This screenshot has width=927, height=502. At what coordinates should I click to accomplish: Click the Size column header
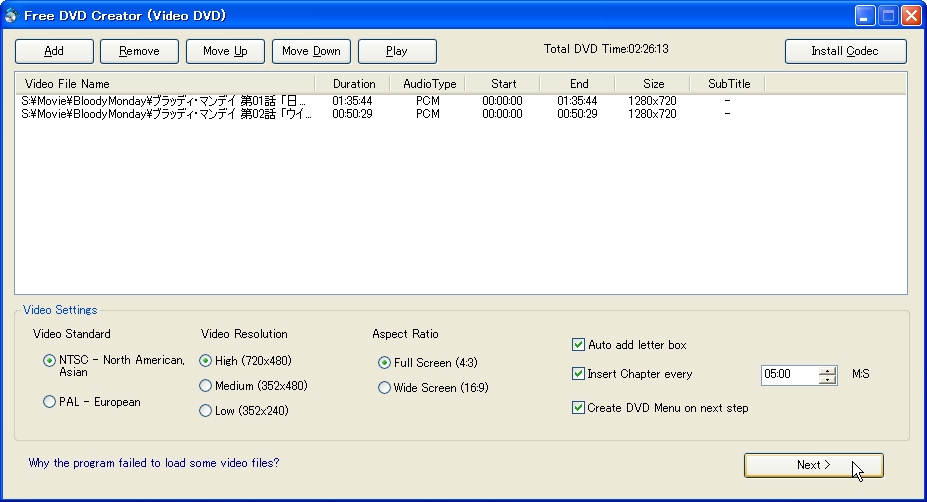click(653, 84)
